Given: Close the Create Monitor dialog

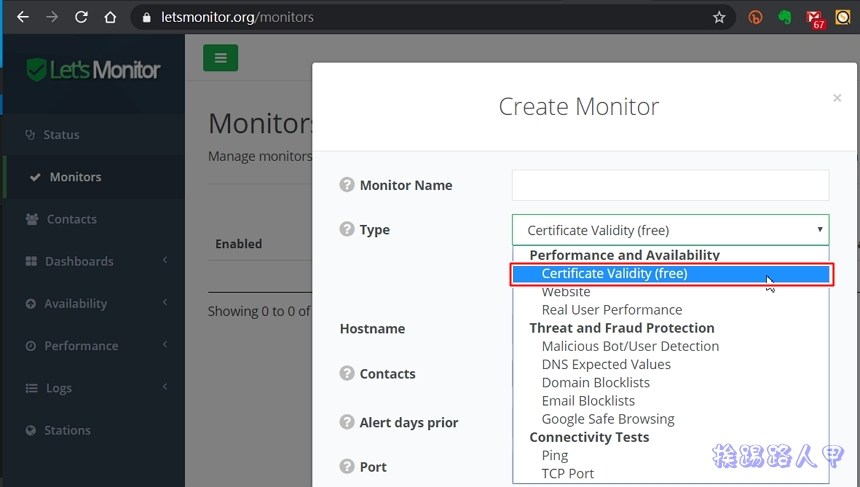Looking at the screenshot, I should [837, 98].
